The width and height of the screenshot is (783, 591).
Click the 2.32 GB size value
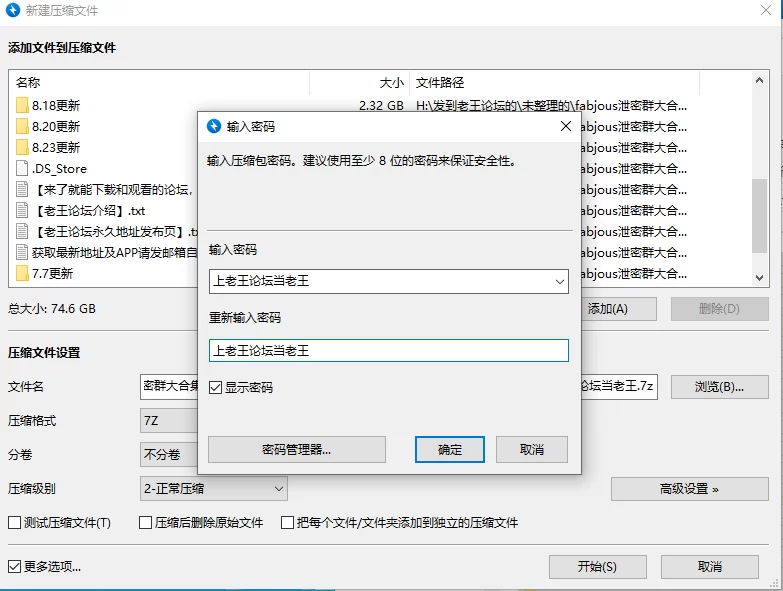click(381, 105)
